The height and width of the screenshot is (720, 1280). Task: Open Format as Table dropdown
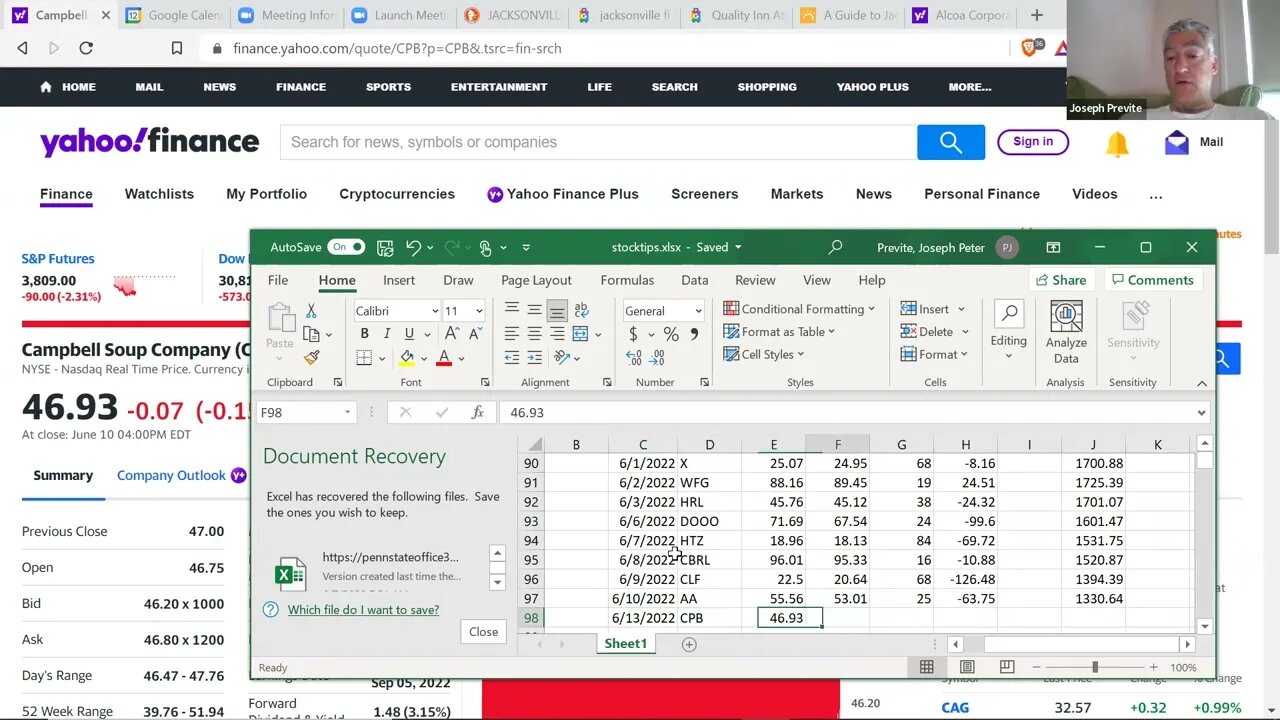[x=779, y=332]
